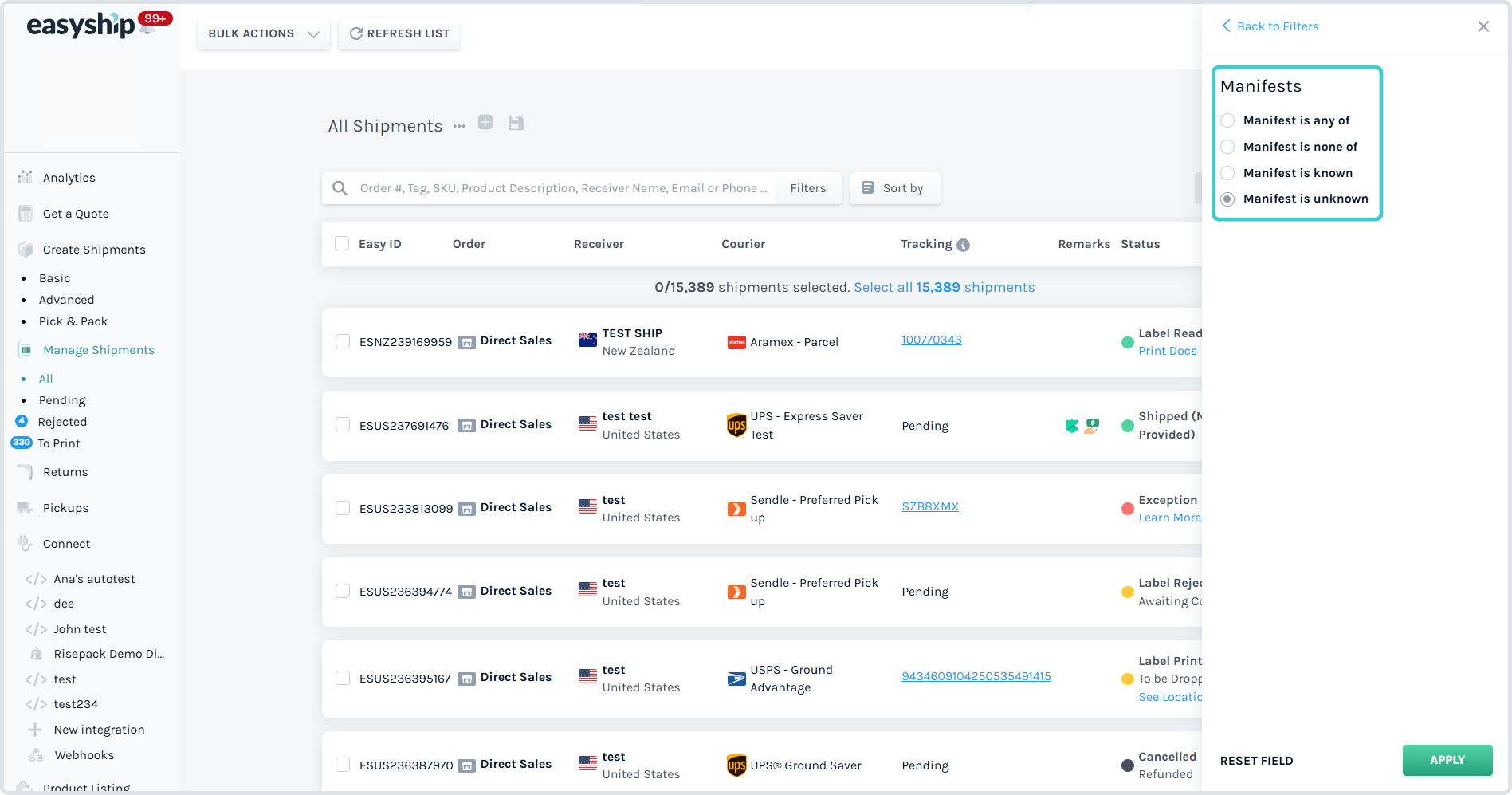Screen dimensions: 1512x795
Task: Click Print Docs link for Aramex shipment
Action: tap(1168, 351)
